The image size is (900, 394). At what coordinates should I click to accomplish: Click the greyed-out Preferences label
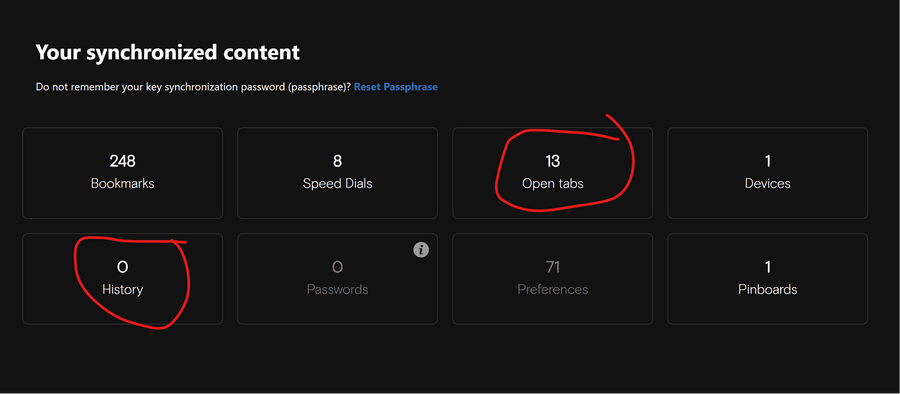pyautogui.click(x=553, y=289)
